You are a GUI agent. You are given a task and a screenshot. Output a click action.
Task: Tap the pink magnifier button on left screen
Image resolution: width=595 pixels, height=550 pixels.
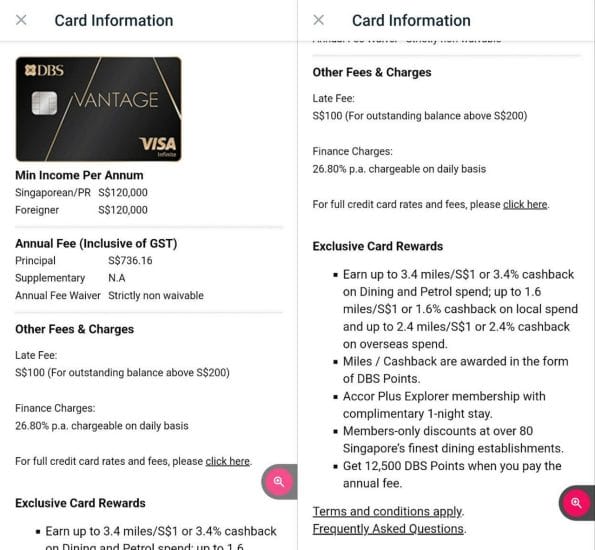pyautogui.click(x=279, y=482)
